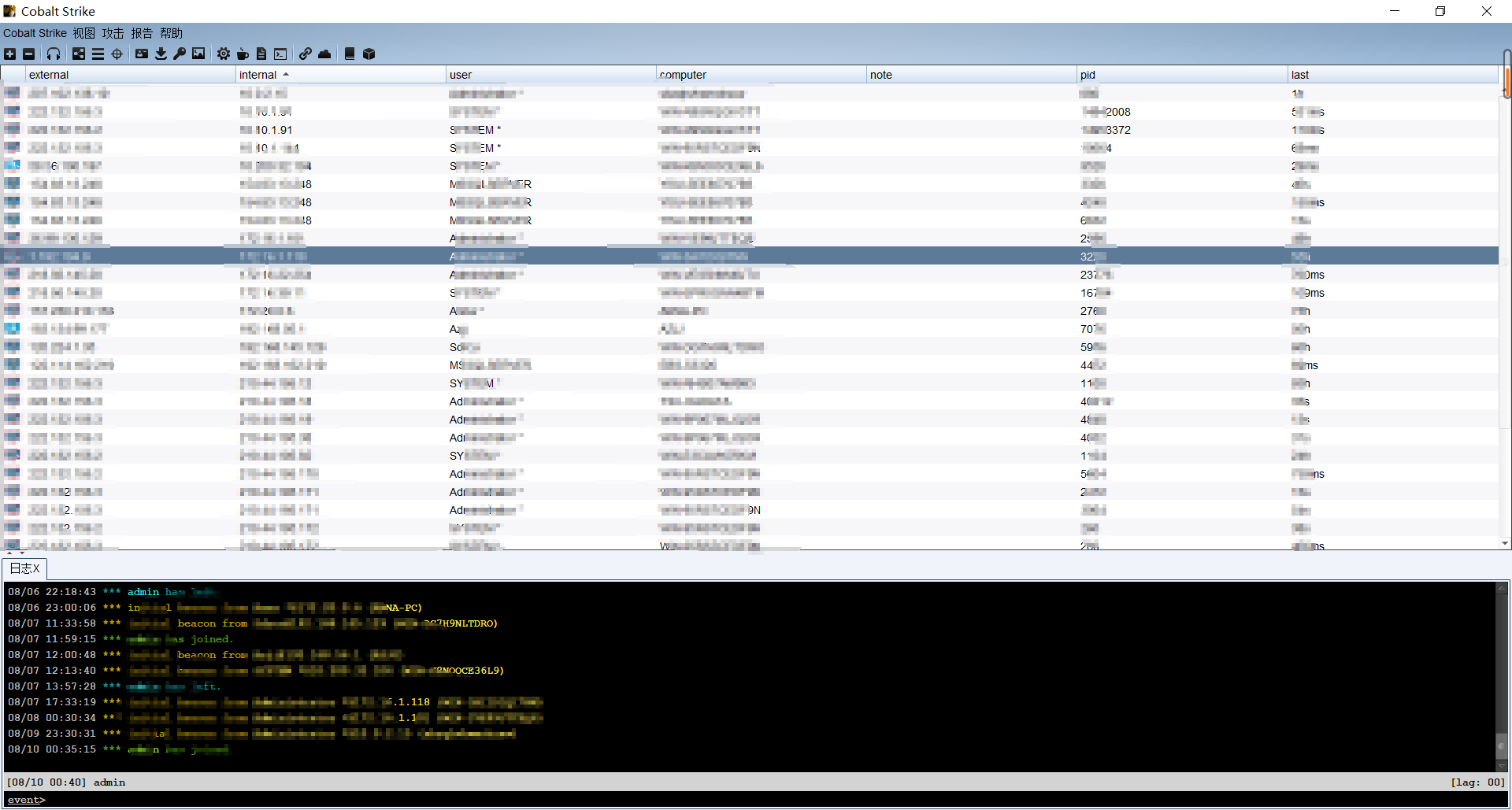Viewport: 1512px width, 810px height.
Task: Open Downloaded files icon
Action: pos(161,54)
